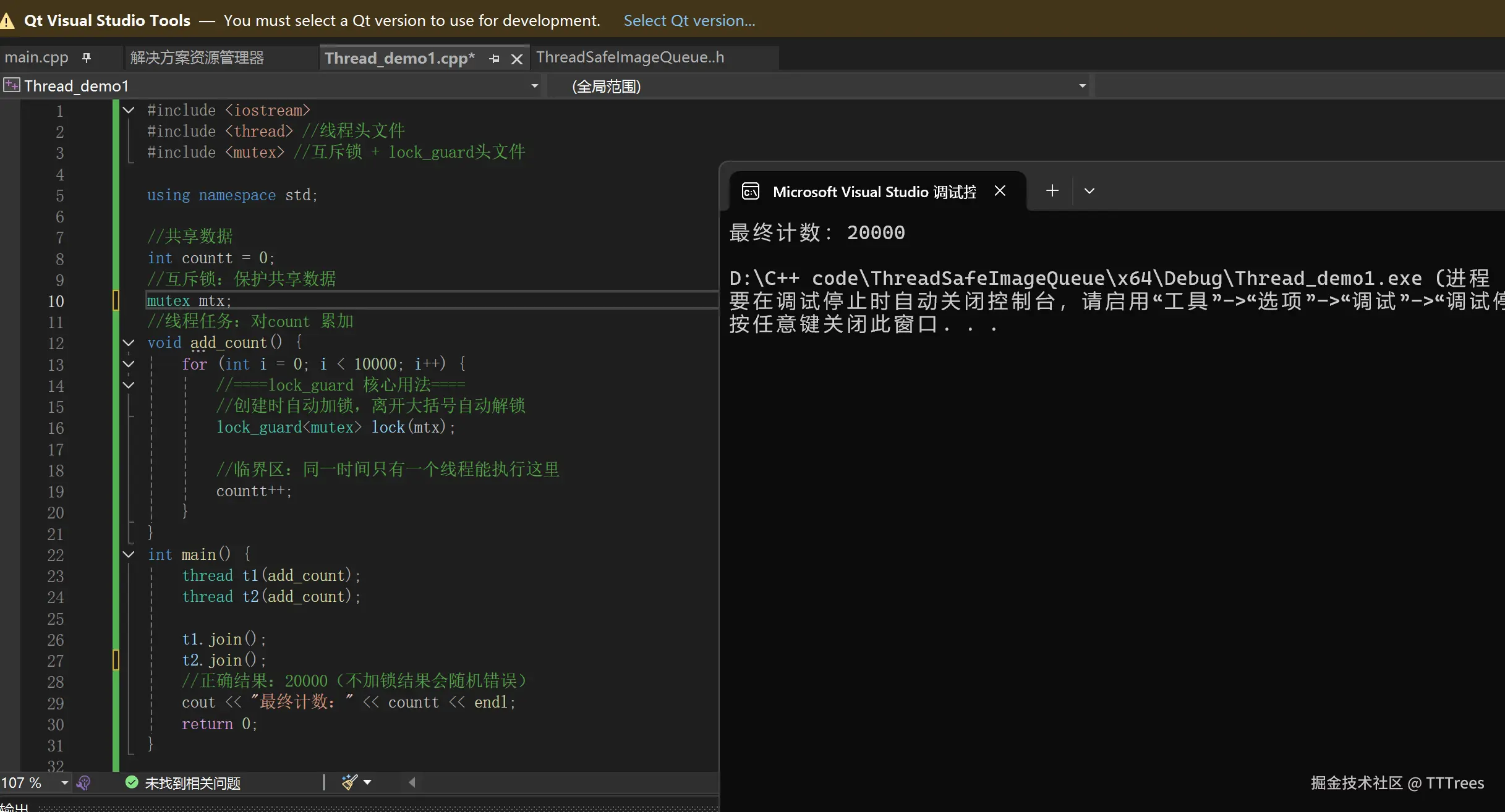The image size is (1505, 812).
Task: Click the Thread_demo1 project icon in the navigation bar
Action: pos(12,85)
